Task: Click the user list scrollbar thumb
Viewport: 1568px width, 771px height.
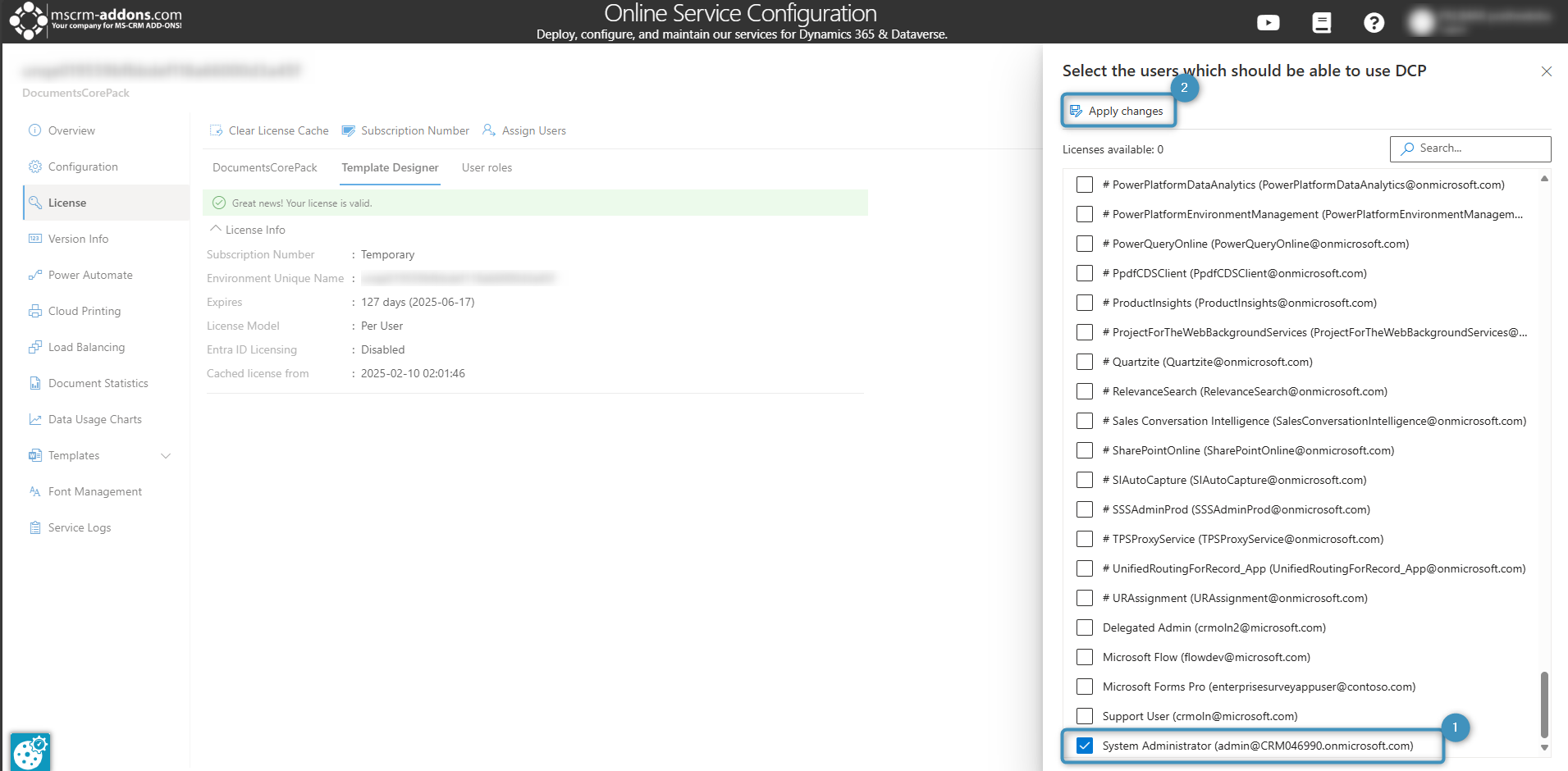Action: (x=1544, y=705)
